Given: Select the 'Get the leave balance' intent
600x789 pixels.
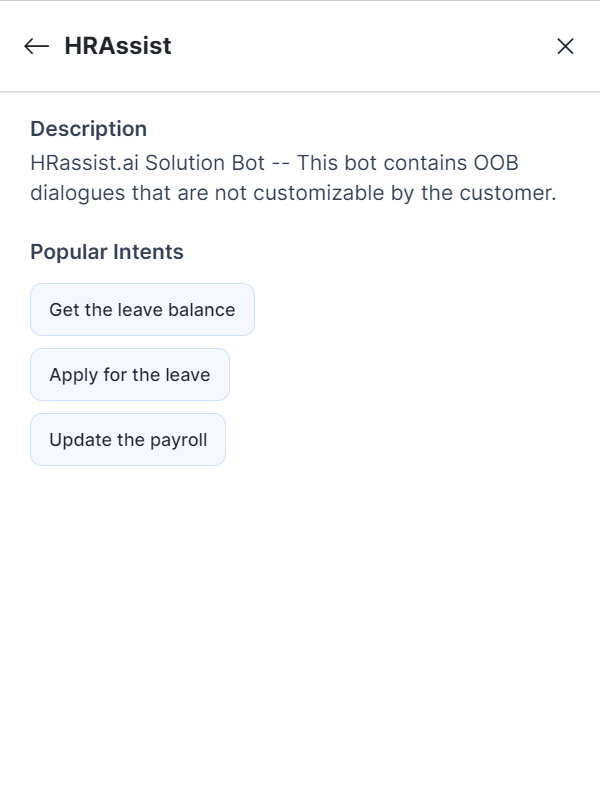Looking at the screenshot, I should pyautogui.click(x=142, y=310).
